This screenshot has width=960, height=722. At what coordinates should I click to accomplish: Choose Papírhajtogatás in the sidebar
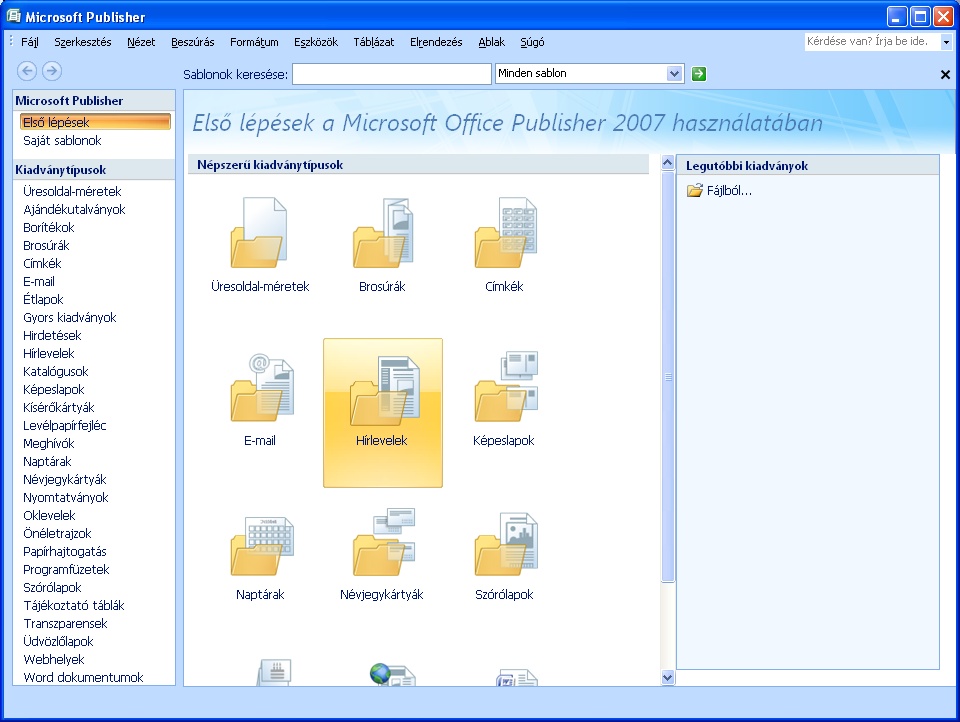(x=65, y=552)
